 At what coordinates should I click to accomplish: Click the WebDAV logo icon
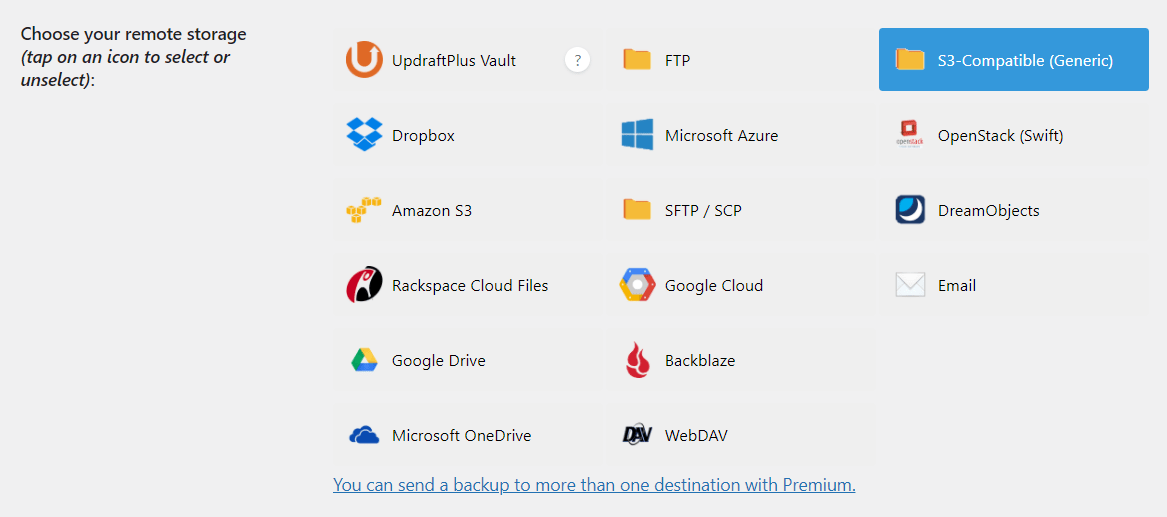(x=637, y=435)
